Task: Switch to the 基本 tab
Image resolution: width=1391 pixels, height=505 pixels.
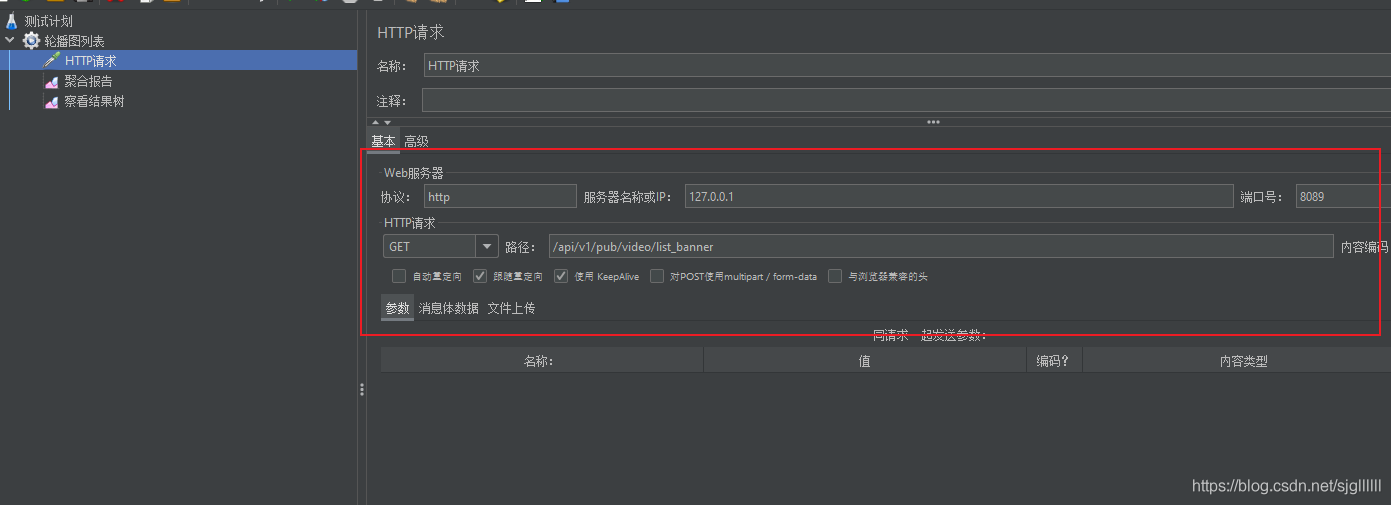Action: (x=383, y=141)
